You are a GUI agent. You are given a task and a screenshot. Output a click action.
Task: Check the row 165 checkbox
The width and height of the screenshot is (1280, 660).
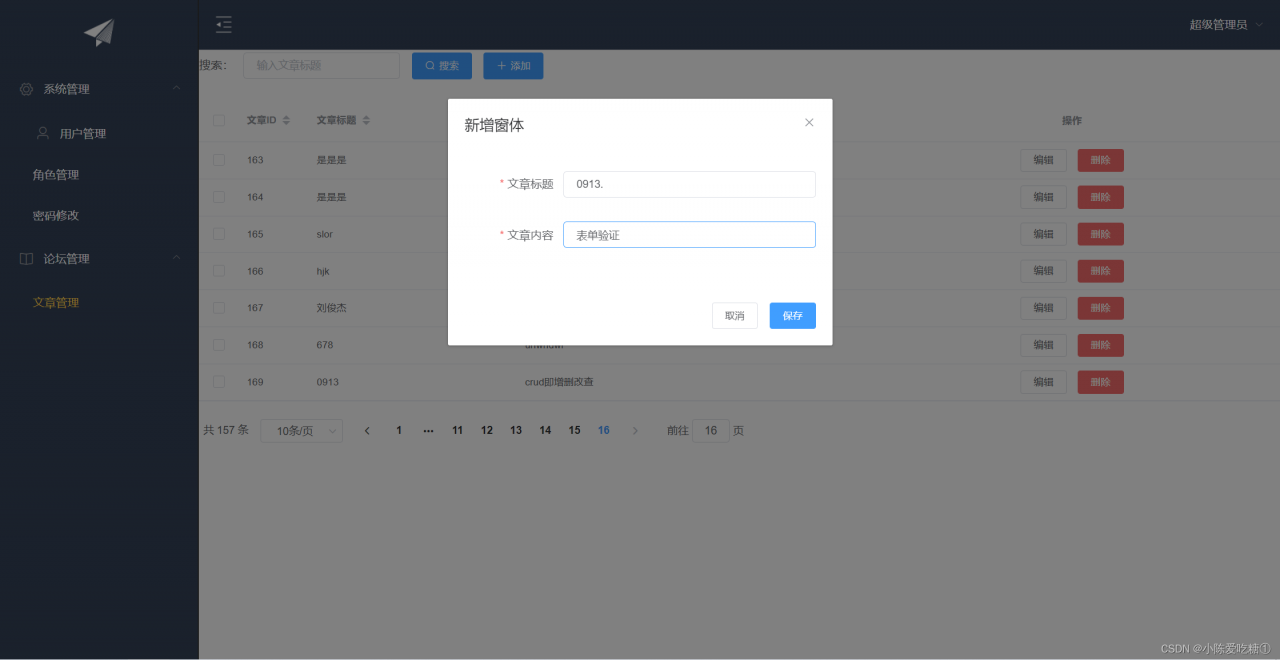coord(219,234)
